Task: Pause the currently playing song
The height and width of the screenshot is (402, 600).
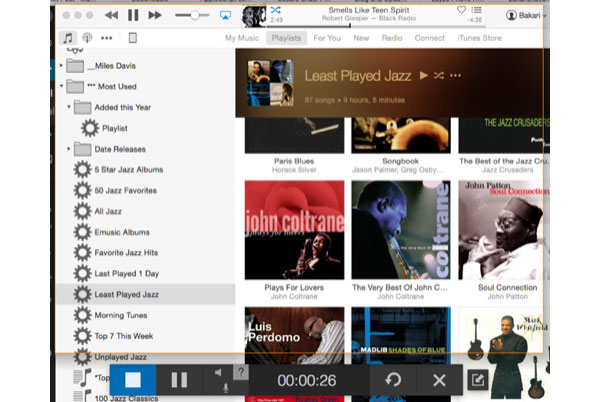Action: click(133, 15)
